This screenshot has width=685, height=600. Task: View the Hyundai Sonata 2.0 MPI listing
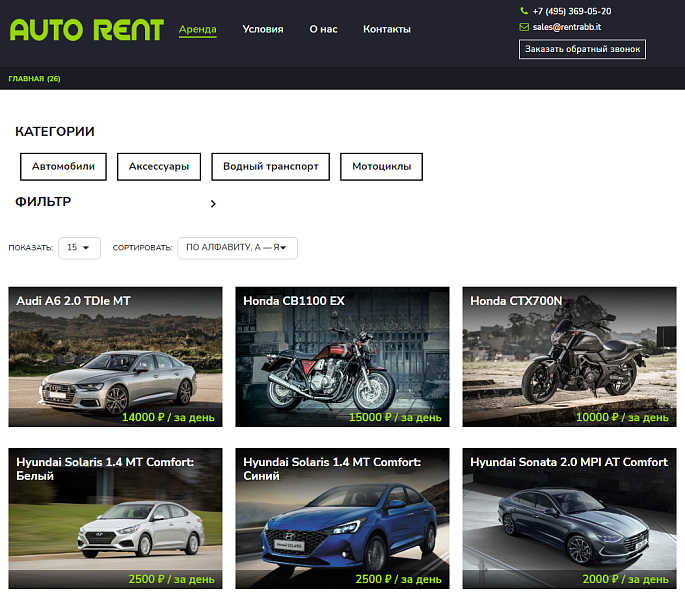569,518
